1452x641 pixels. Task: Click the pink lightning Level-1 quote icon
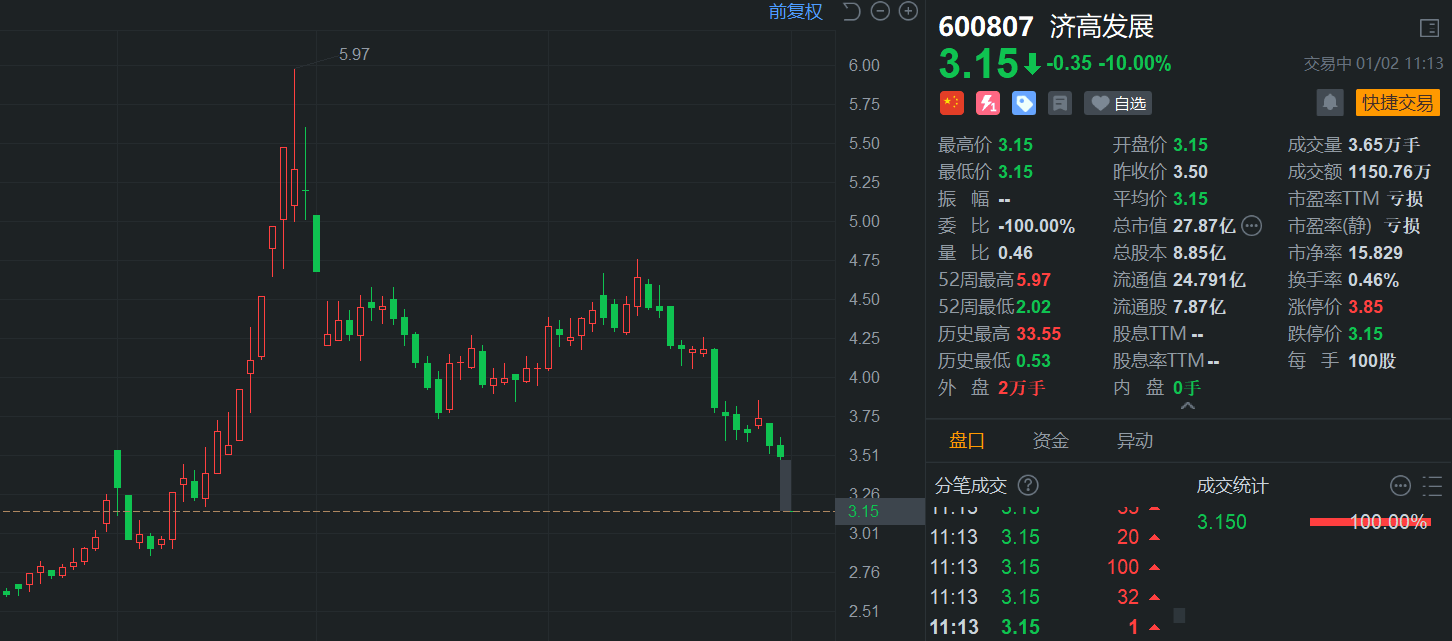point(987,103)
